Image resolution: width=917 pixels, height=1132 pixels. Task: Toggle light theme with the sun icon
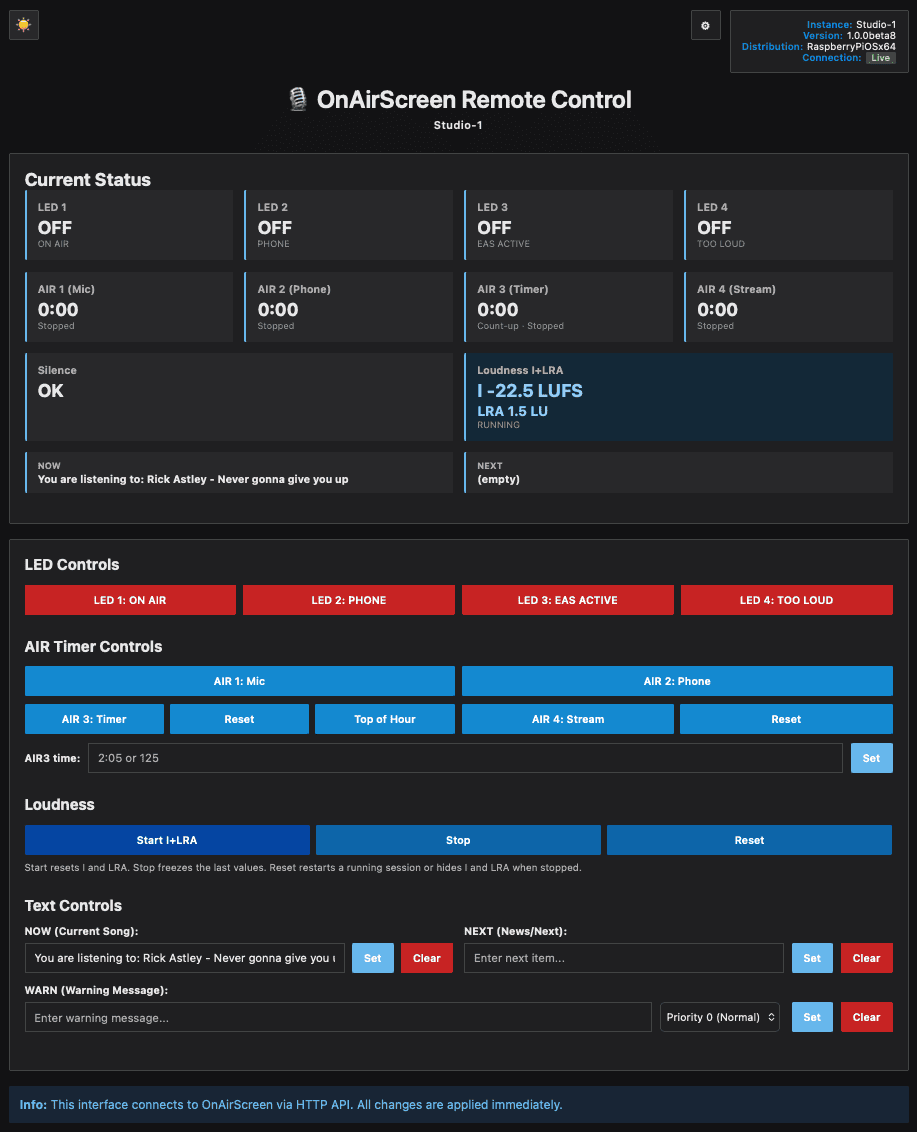coord(24,25)
